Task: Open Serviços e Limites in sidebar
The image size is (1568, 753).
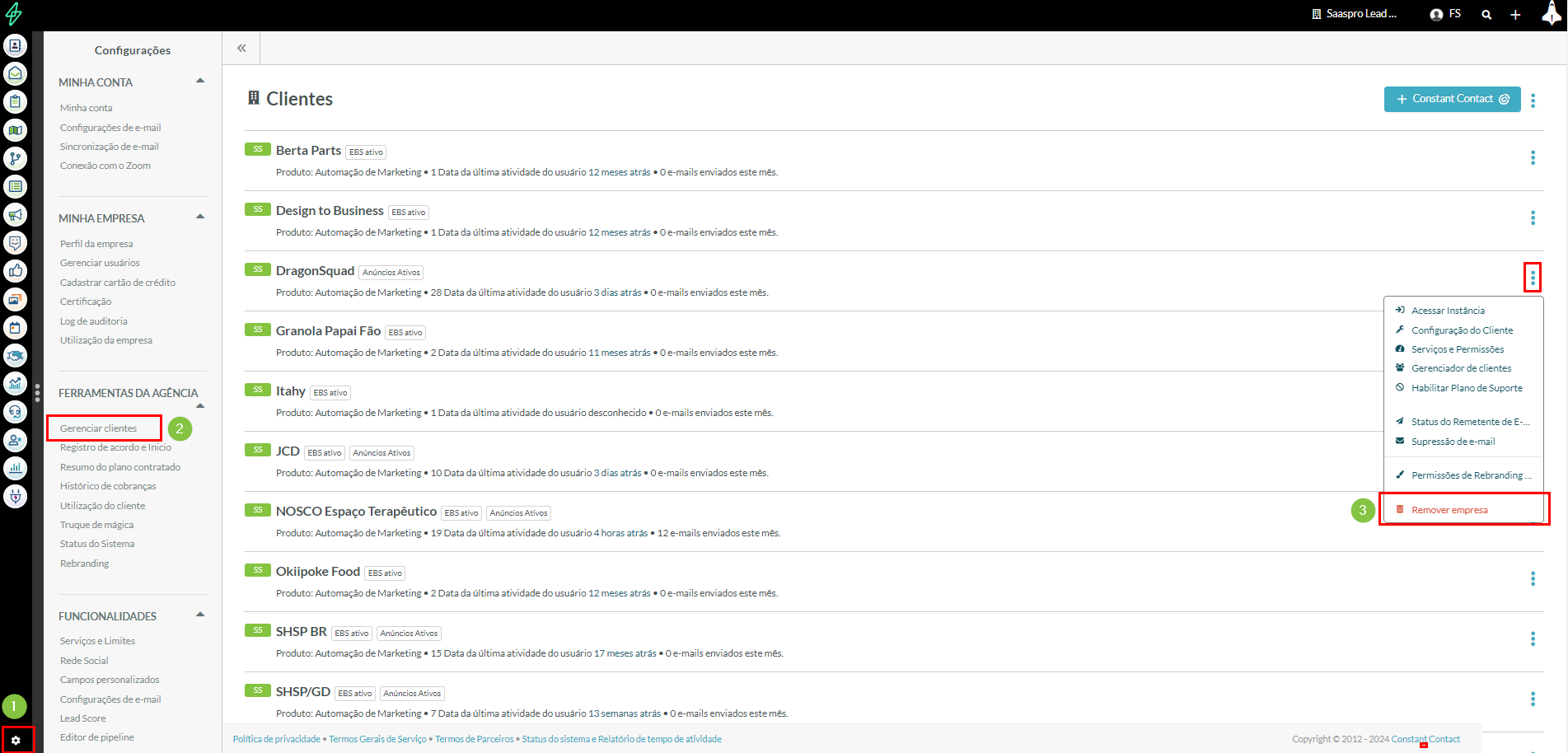Action: click(x=97, y=641)
